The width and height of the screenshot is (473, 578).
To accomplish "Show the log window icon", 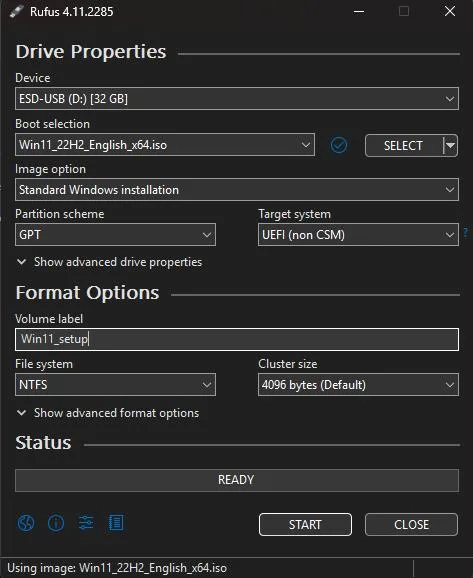I will (x=116, y=522).
